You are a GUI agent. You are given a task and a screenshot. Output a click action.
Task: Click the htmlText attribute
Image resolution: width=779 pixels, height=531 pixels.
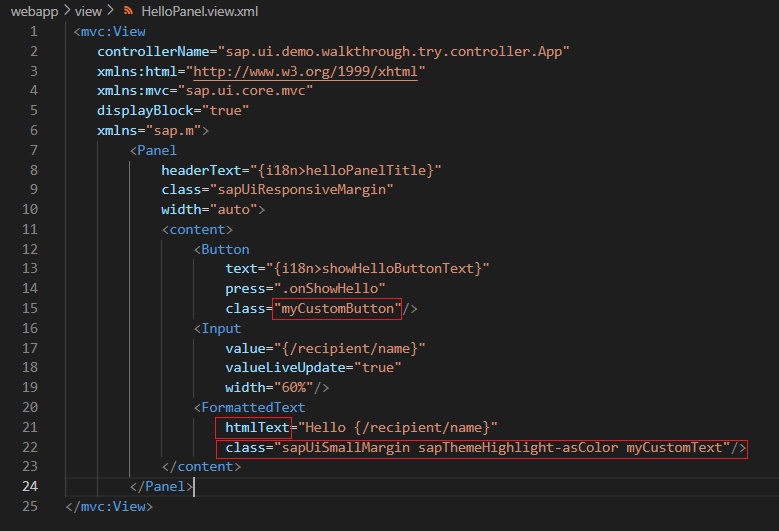257,428
